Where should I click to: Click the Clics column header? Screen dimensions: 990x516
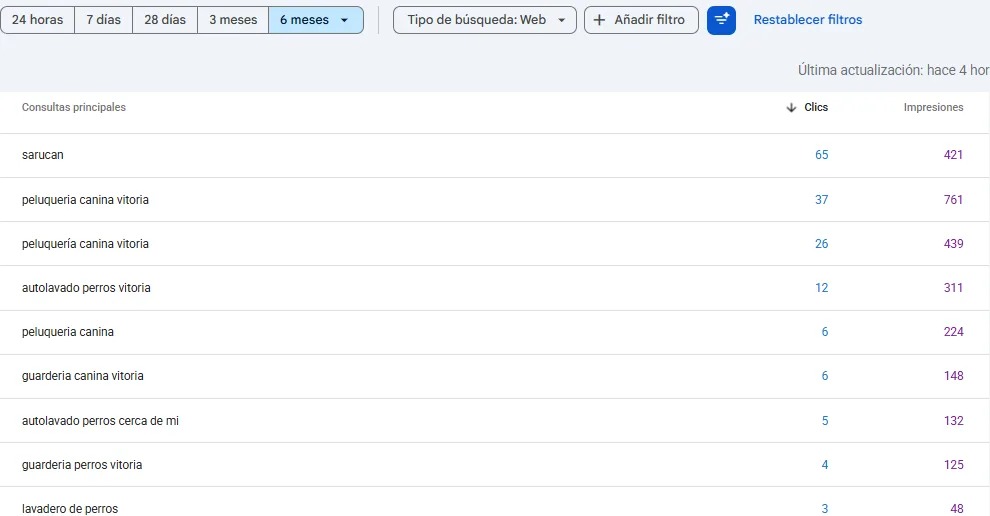(816, 107)
